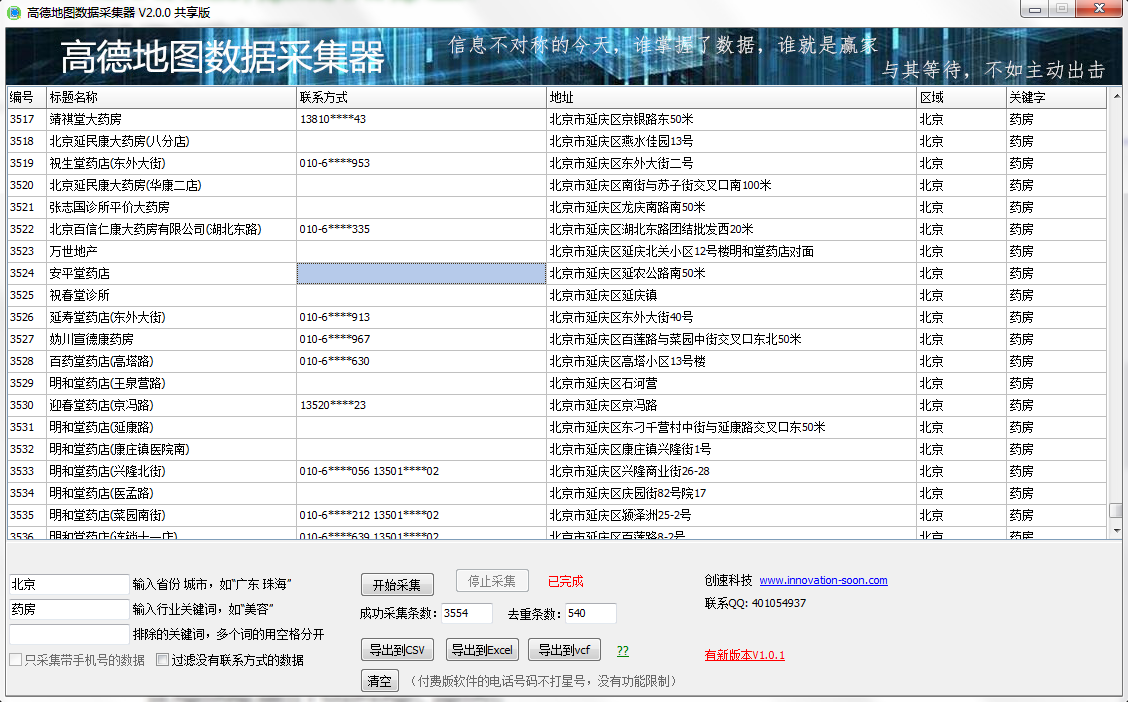Select row 北京百信仁康大药房有限公司(湖北东路)
The height and width of the screenshot is (702, 1128).
coord(557,229)
